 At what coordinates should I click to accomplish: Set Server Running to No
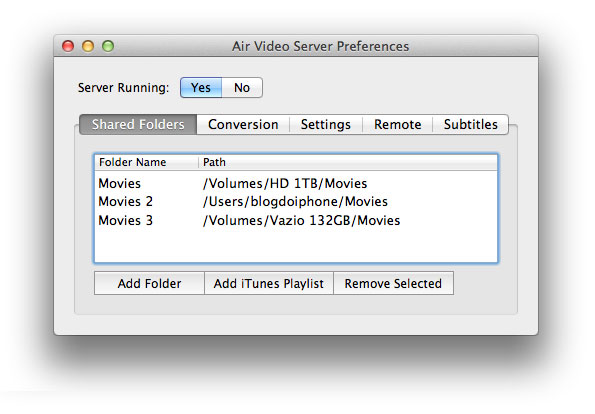(242, 88)
